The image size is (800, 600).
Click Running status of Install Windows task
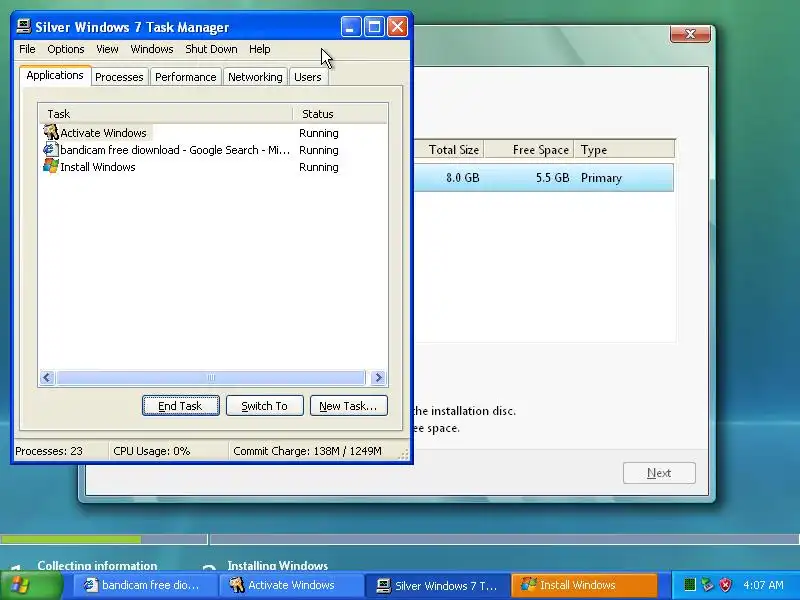[x=319, y=167]
